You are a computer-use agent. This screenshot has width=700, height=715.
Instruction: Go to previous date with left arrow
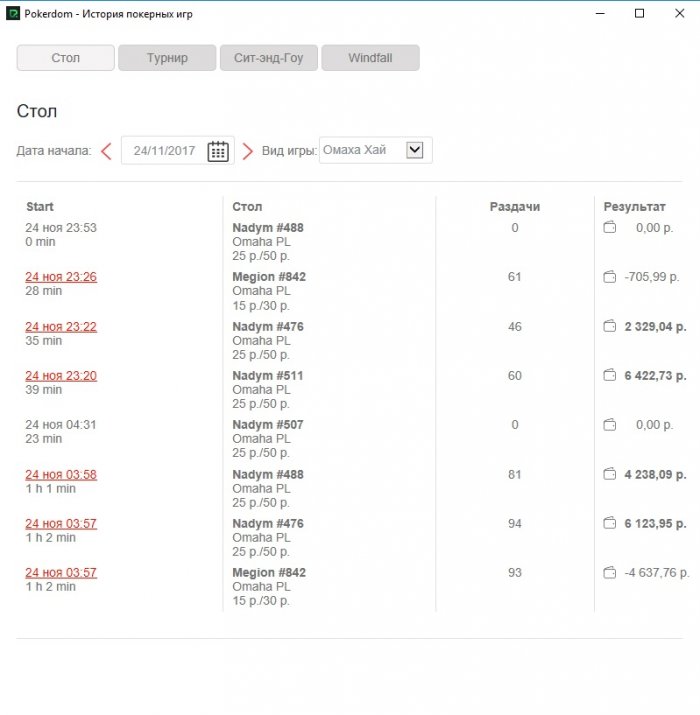click(106, 151)
